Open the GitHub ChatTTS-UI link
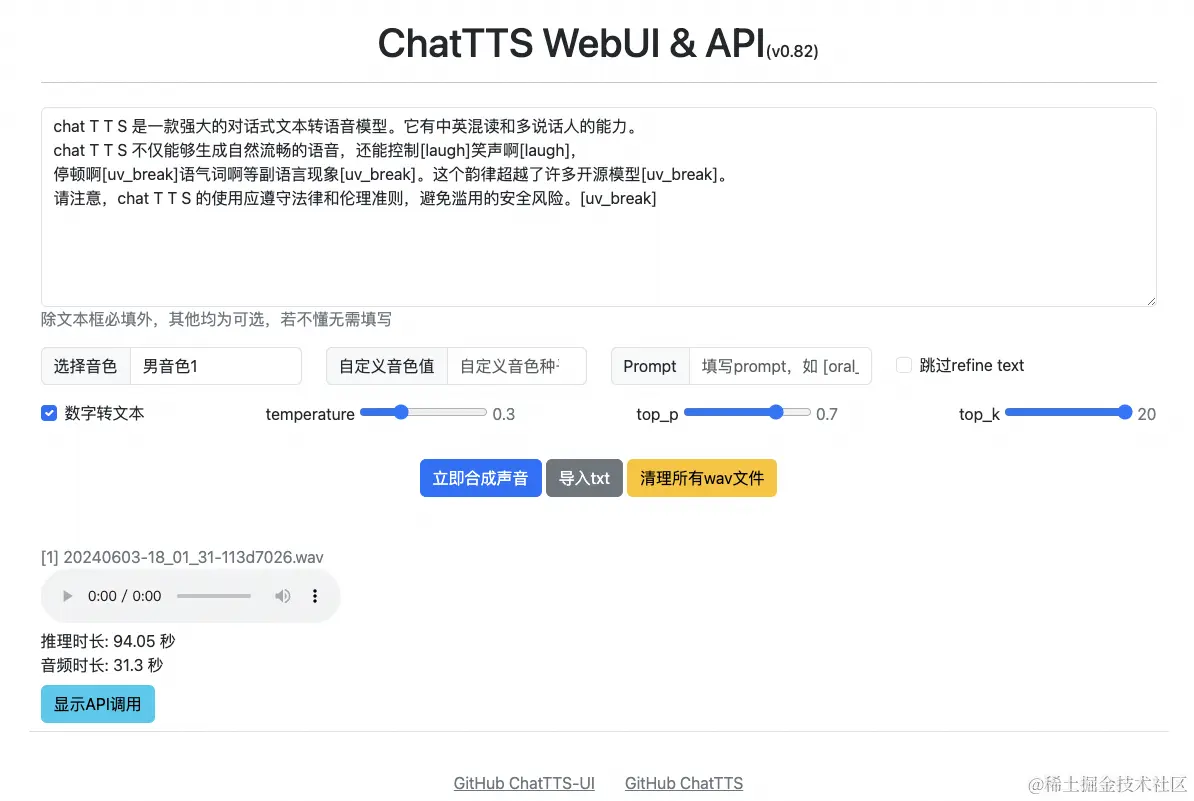Viewport: 1194px width, 801px height. tap(524, 783)
